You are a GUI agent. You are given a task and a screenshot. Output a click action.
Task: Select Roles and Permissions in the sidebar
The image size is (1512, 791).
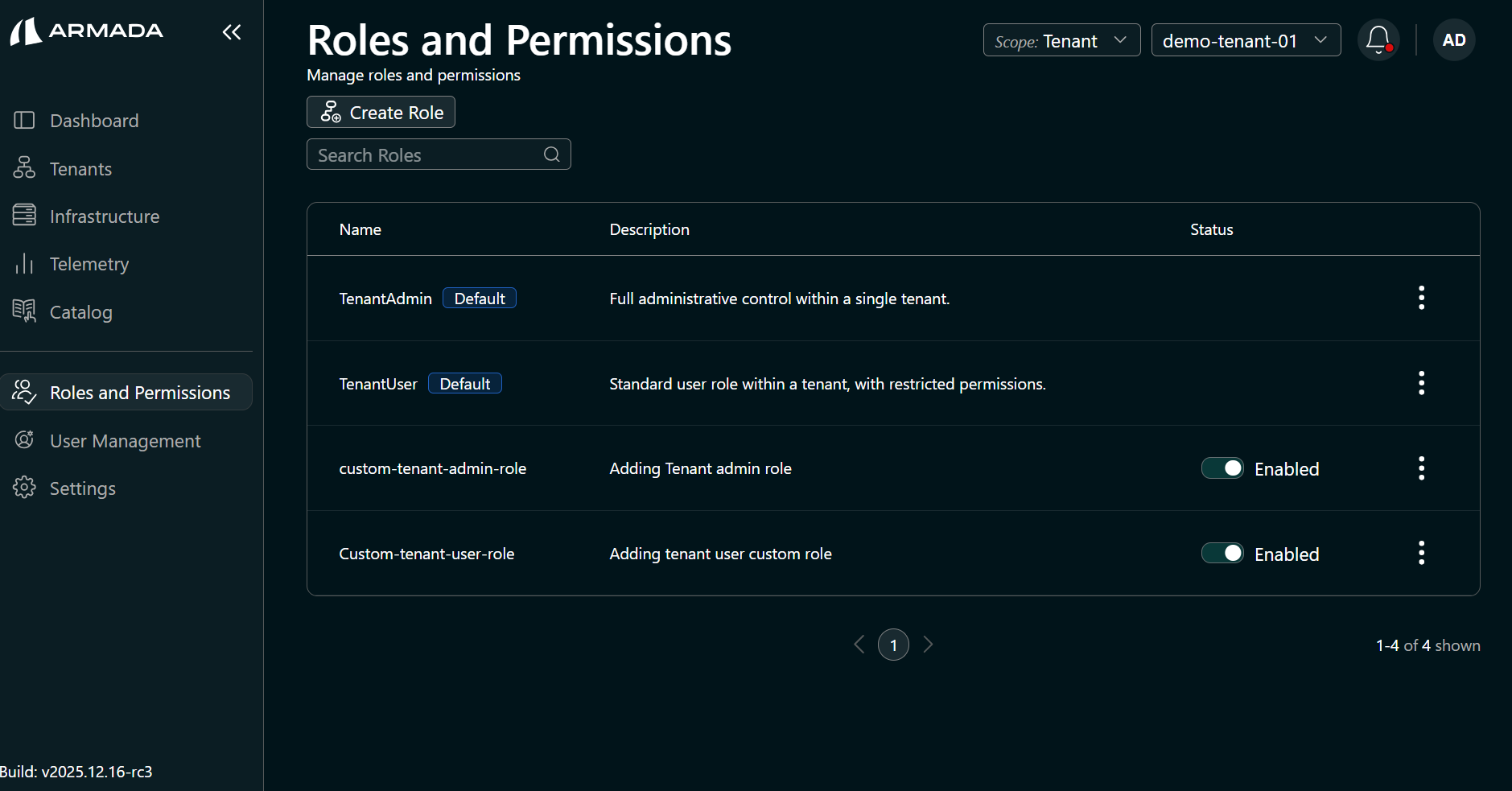[139, 392]
